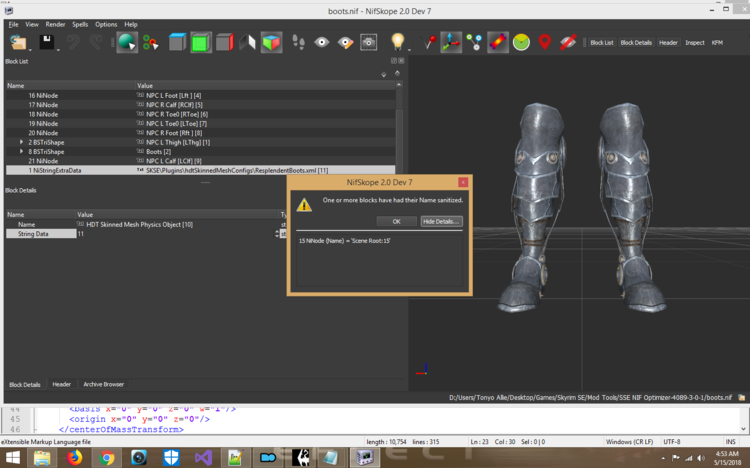Click the Hide Details button
Image resolution: width=750 pixels, height=468 pixels.
[441, 222]
